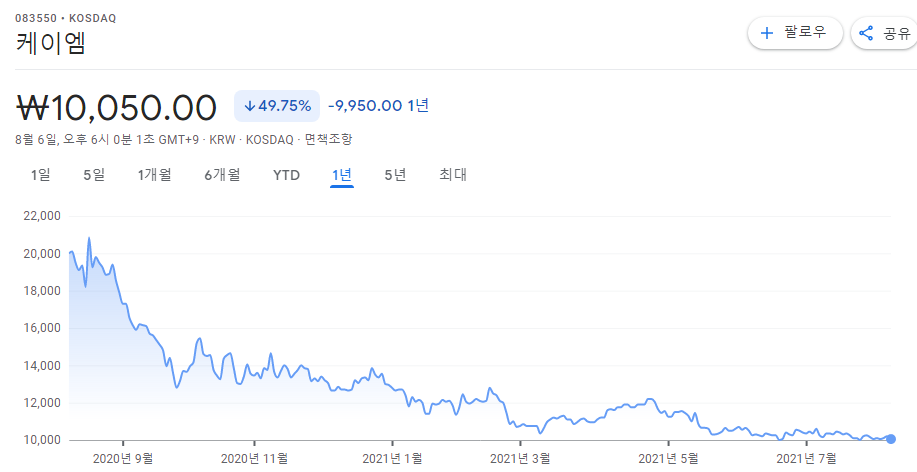The height and width of the screenshot is (472, 917).
Task: Click the 22,000 y-axis label
Action: point(42,216)
